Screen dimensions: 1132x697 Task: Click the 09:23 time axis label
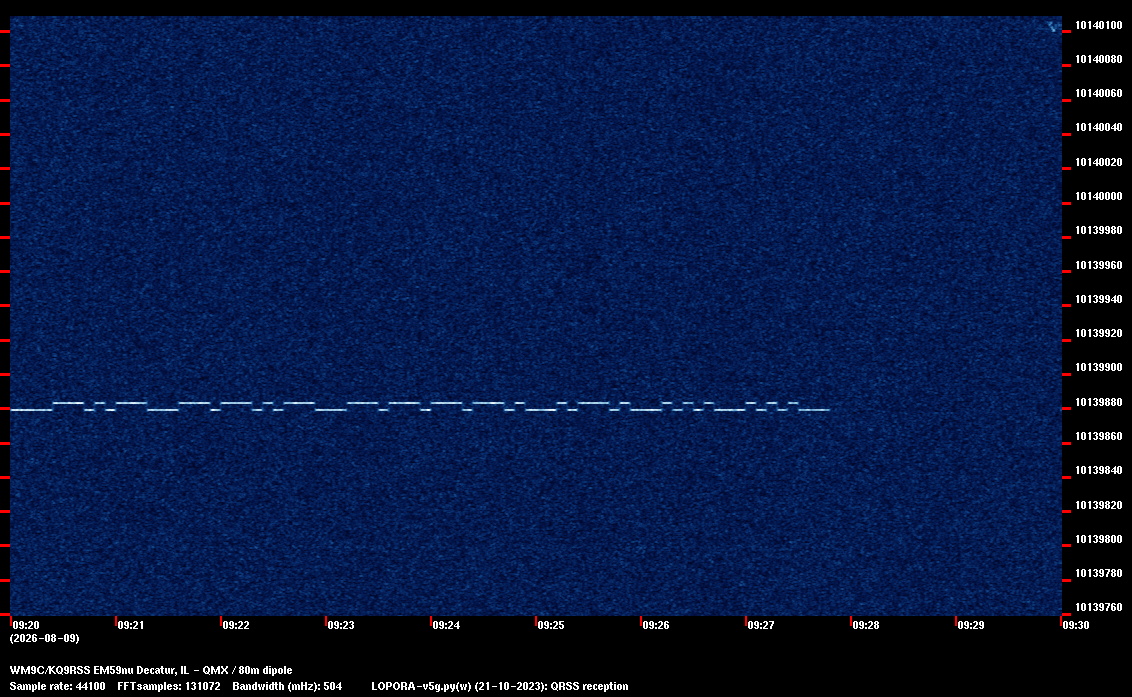click(341, 625)
